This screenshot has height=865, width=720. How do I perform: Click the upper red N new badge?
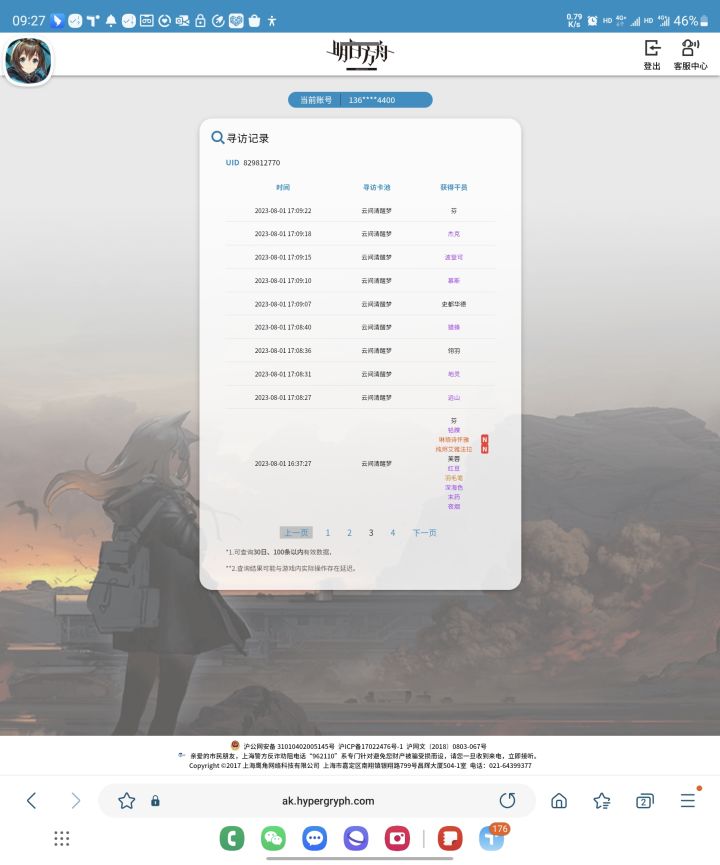[484, 440]
